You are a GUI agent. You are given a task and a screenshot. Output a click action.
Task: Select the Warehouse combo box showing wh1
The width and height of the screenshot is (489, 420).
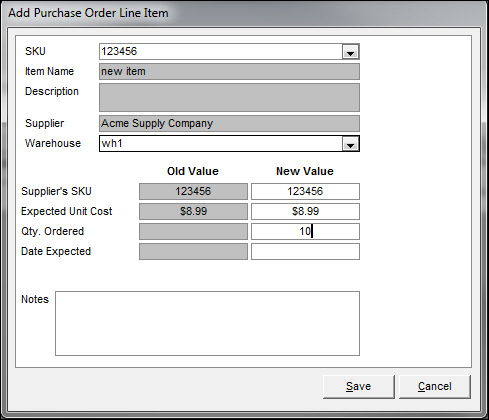tap(229, 144)
